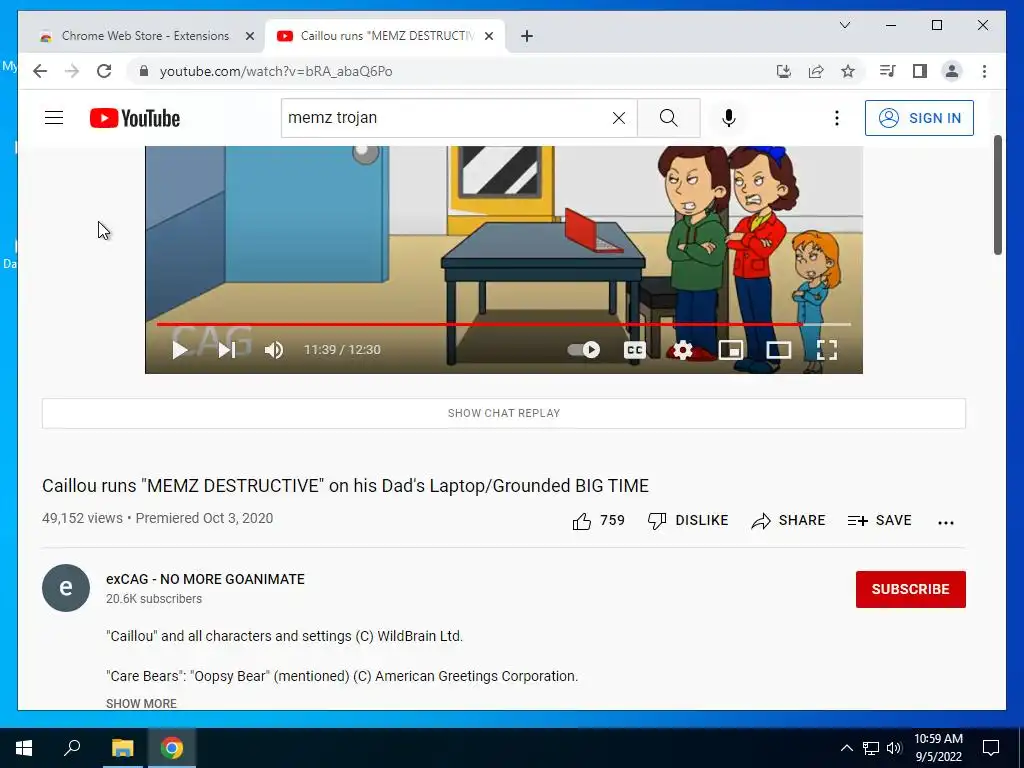This screenshot has width=1024, height=768.
Task: Click the video title text
Action: (x=345, y=486)
